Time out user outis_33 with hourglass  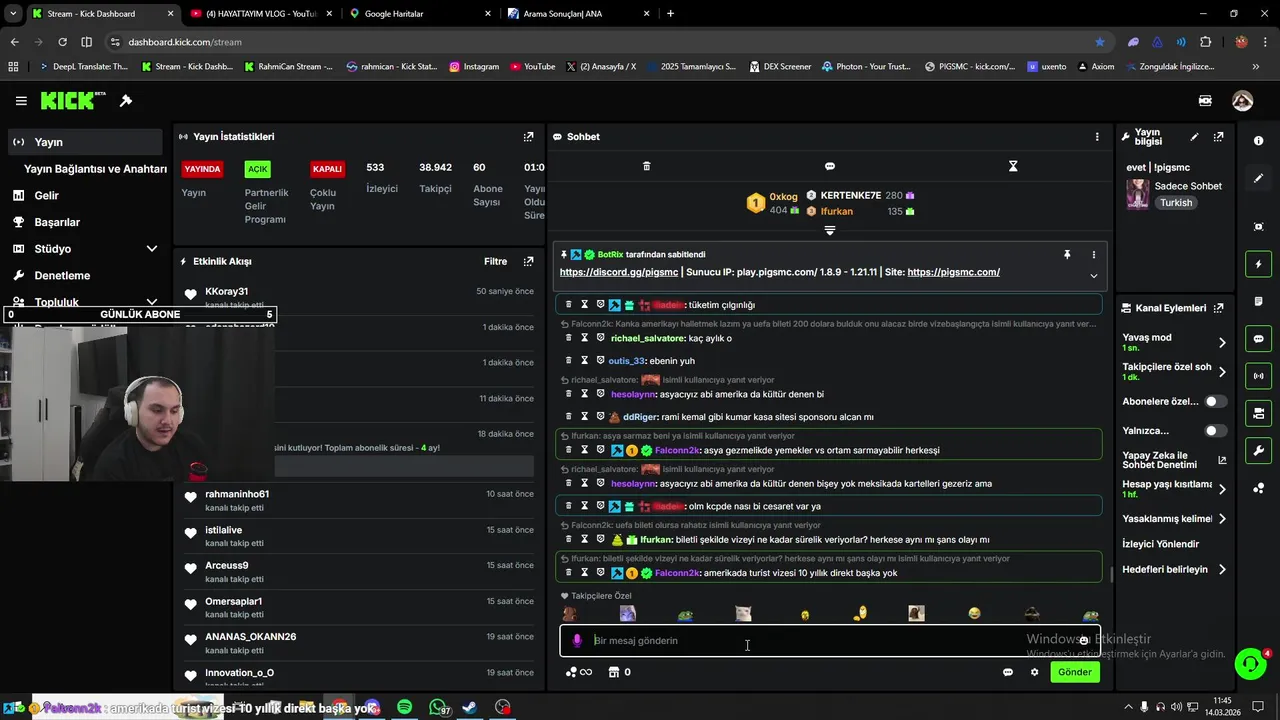coord(584,361)
